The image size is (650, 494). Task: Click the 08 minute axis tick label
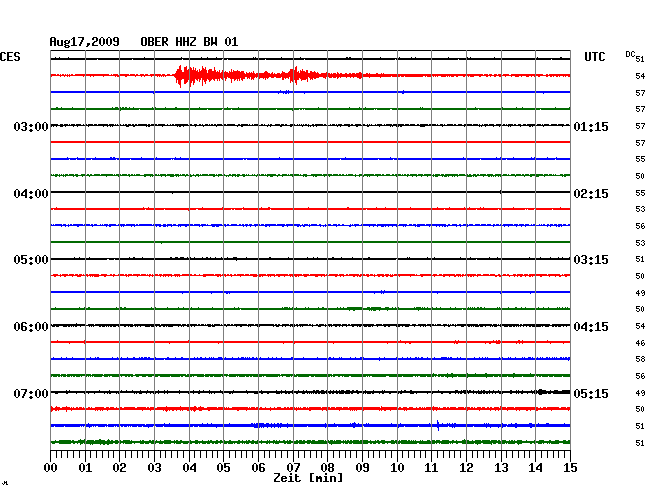(327, 468)
